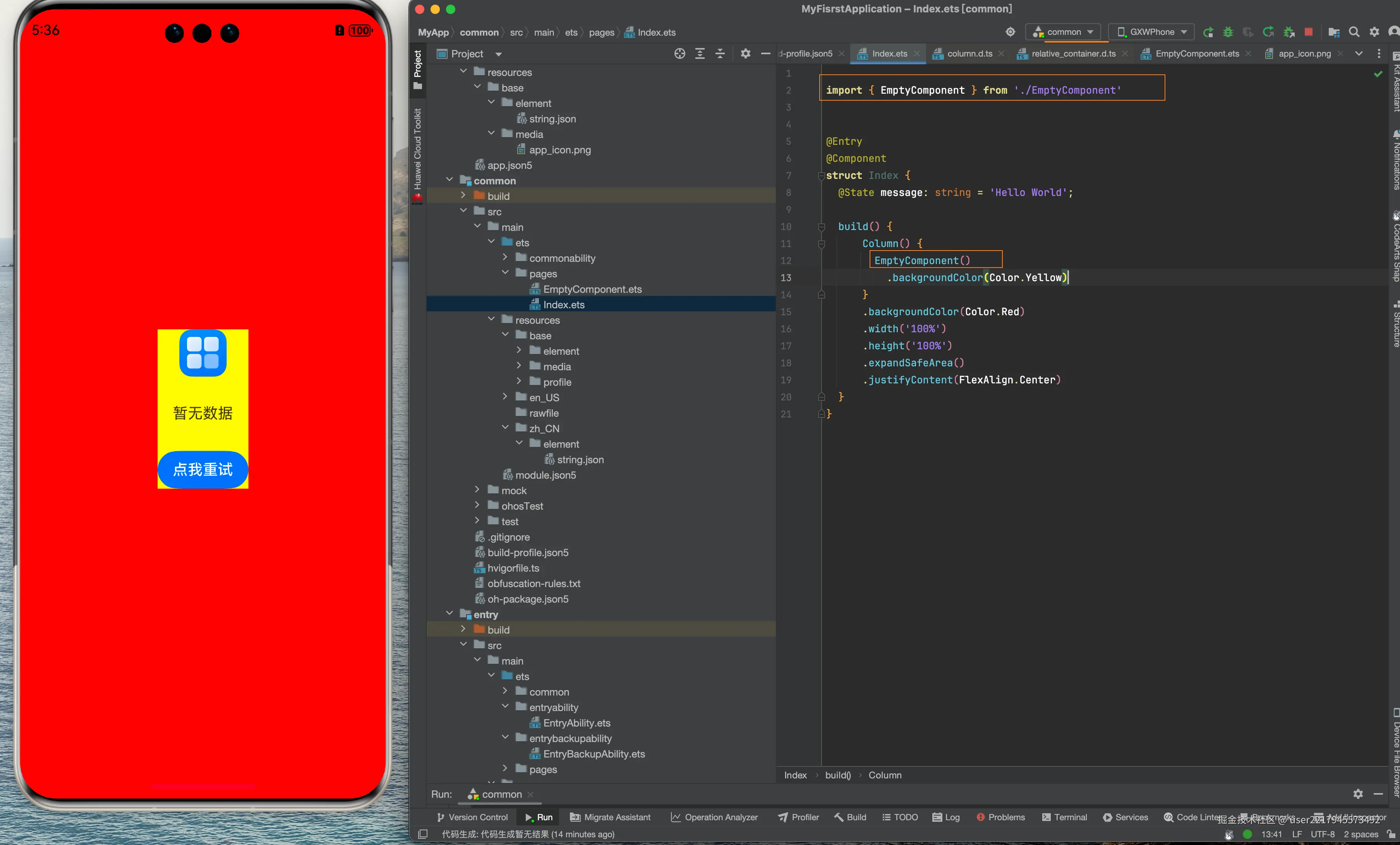The image size is (1400, 845).
Task: Open Project panel settings gear
Action: coord(745,53)
